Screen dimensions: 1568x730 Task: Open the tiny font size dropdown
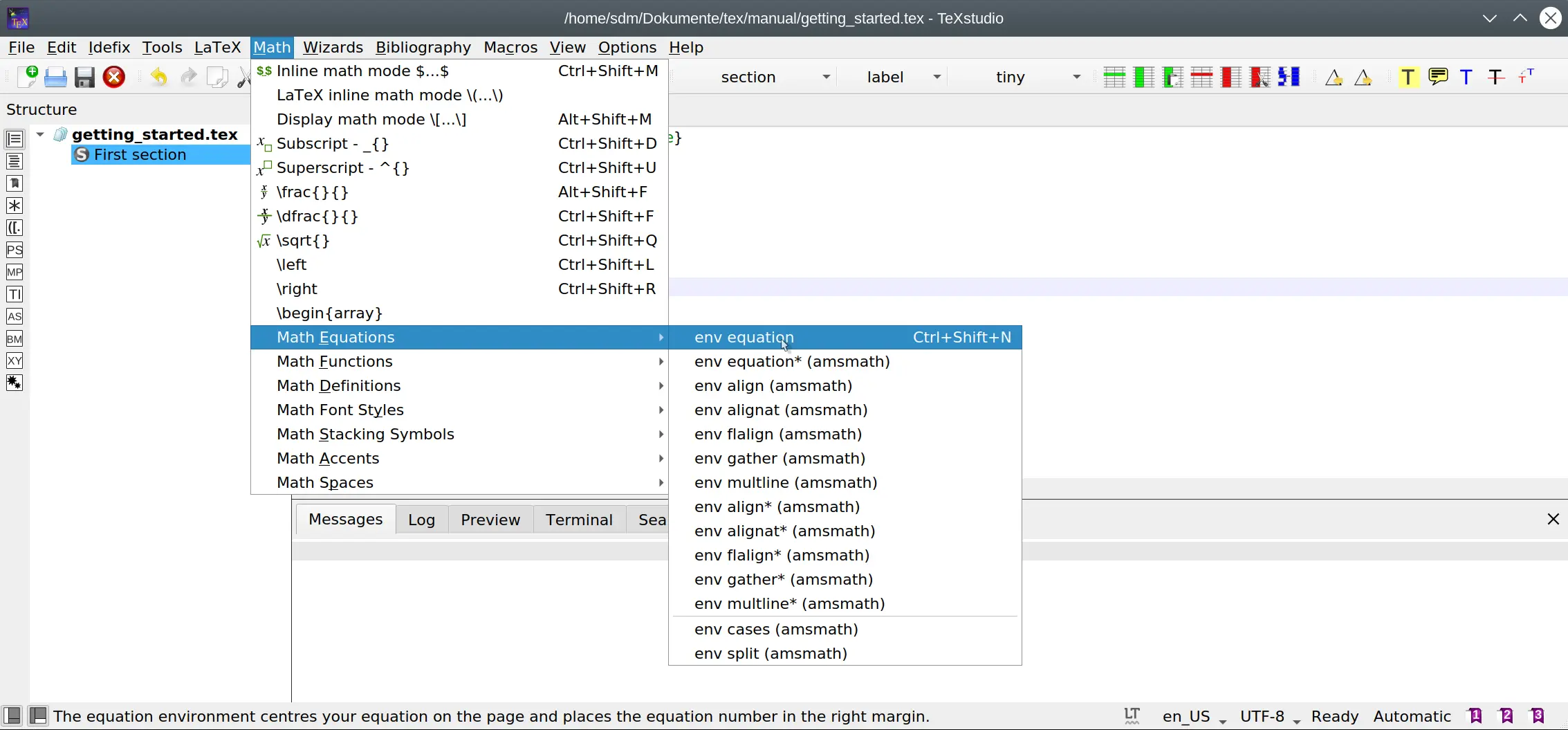coord(1076,77)
